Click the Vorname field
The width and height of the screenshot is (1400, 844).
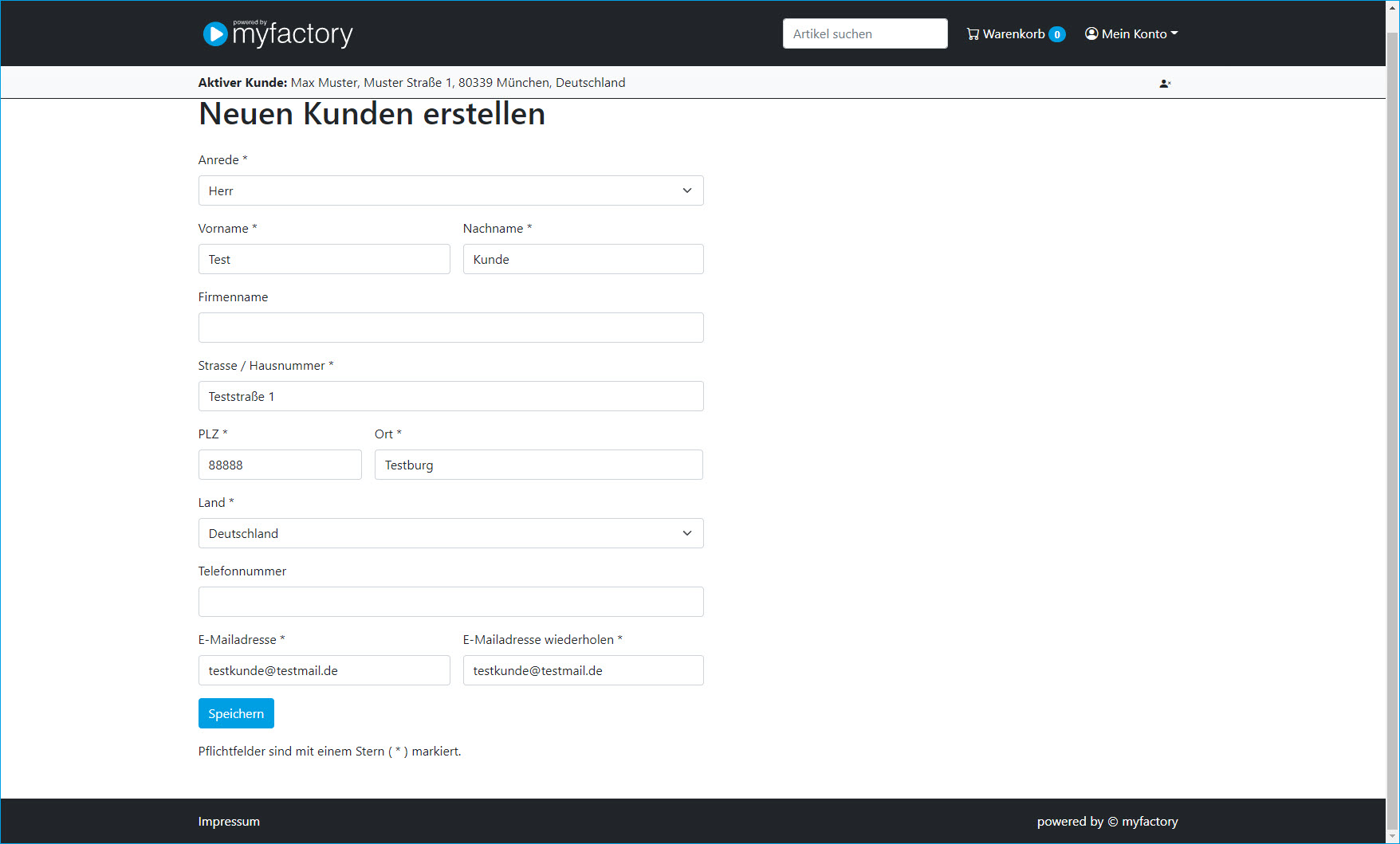[324, 259]
